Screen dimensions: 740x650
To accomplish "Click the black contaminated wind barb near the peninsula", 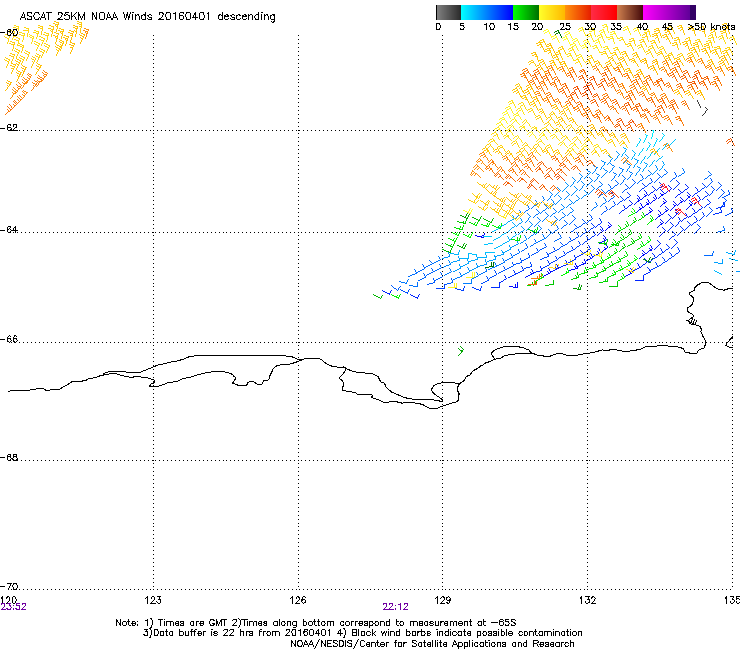I will (x=692, y=321).
